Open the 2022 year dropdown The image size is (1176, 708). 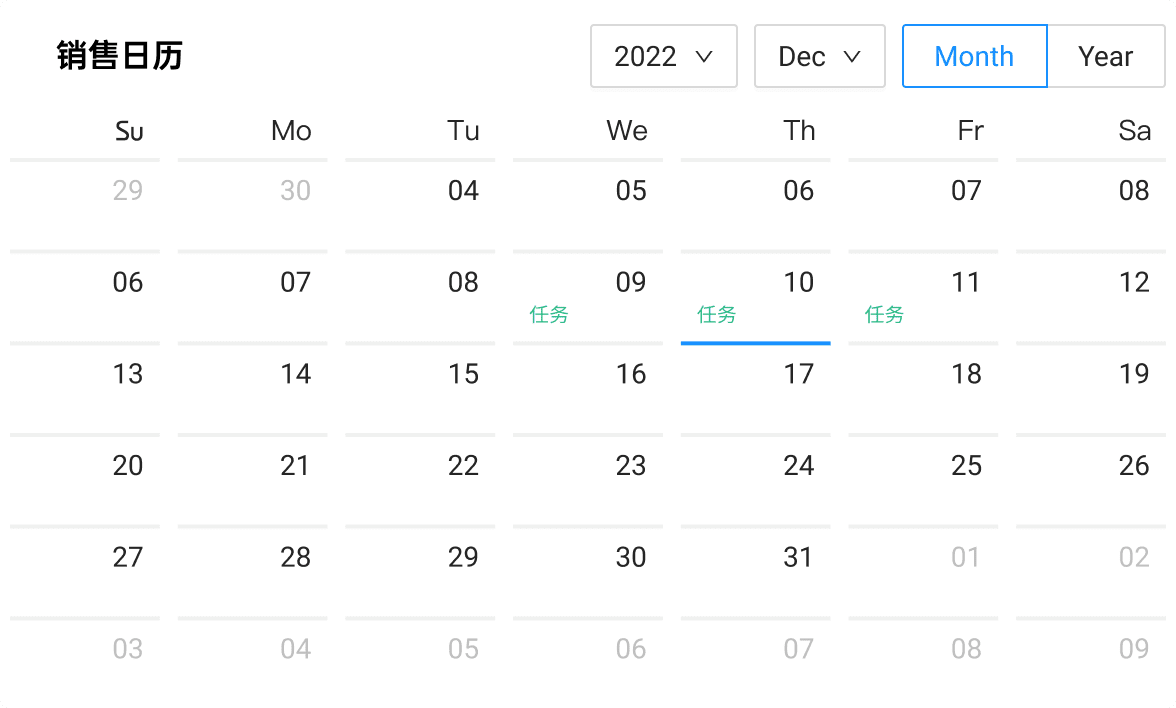pos(663,57)
